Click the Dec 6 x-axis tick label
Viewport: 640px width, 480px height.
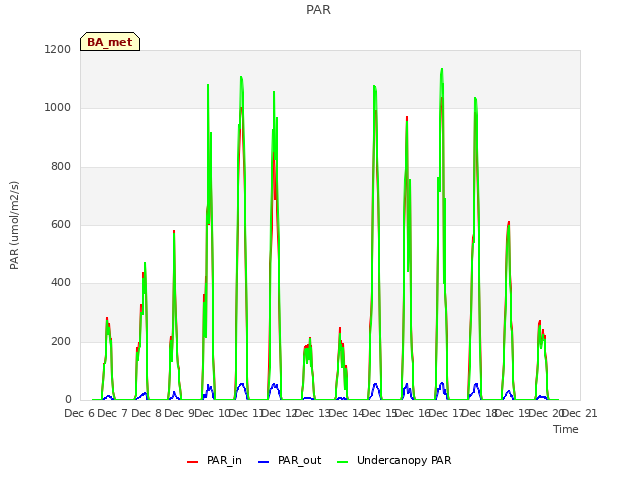tap(80, 413)
